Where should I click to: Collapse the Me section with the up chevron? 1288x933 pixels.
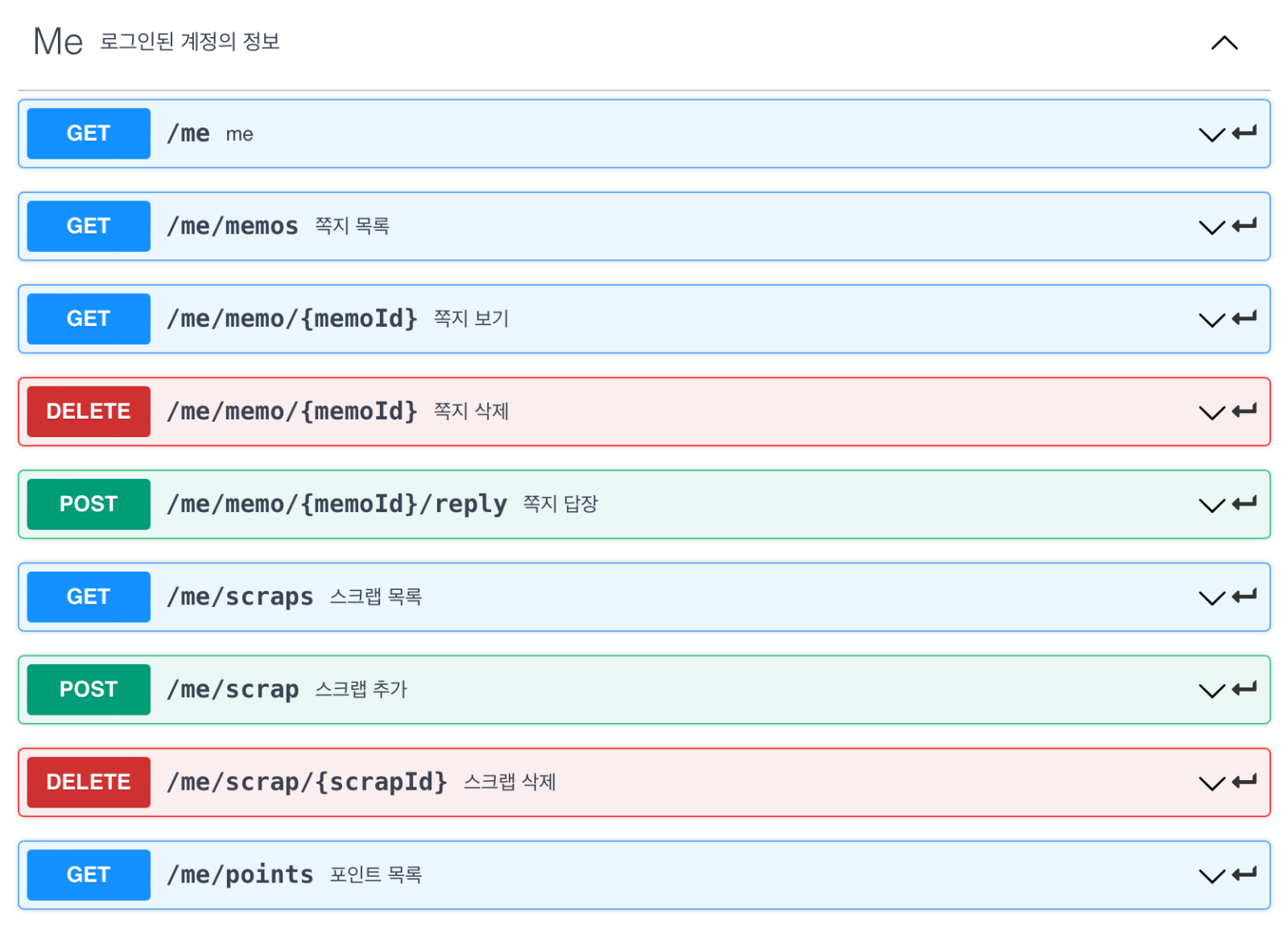(x=1224, y=43)
